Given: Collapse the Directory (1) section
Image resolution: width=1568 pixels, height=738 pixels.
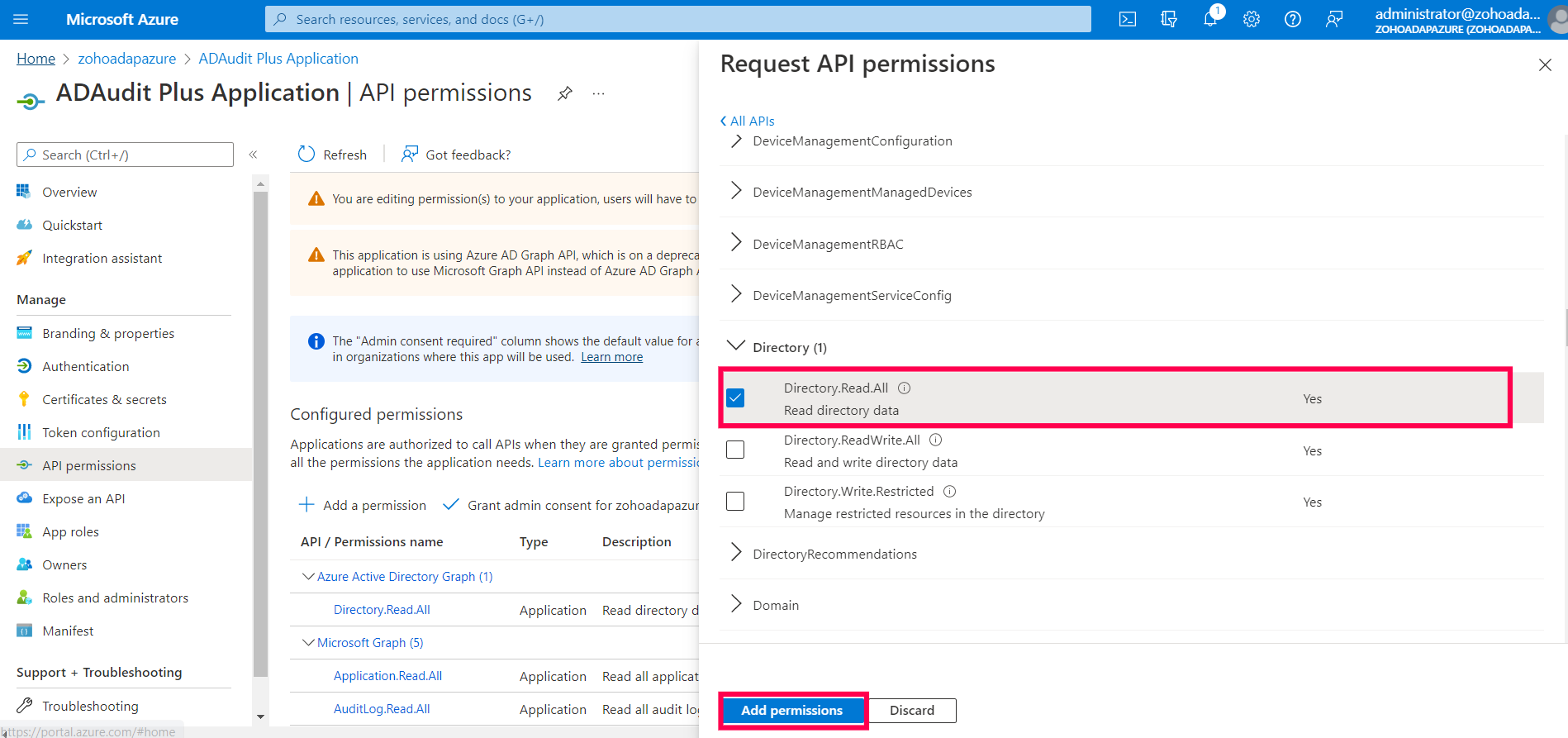Looking at the screenshot, I should pos(736,347).
